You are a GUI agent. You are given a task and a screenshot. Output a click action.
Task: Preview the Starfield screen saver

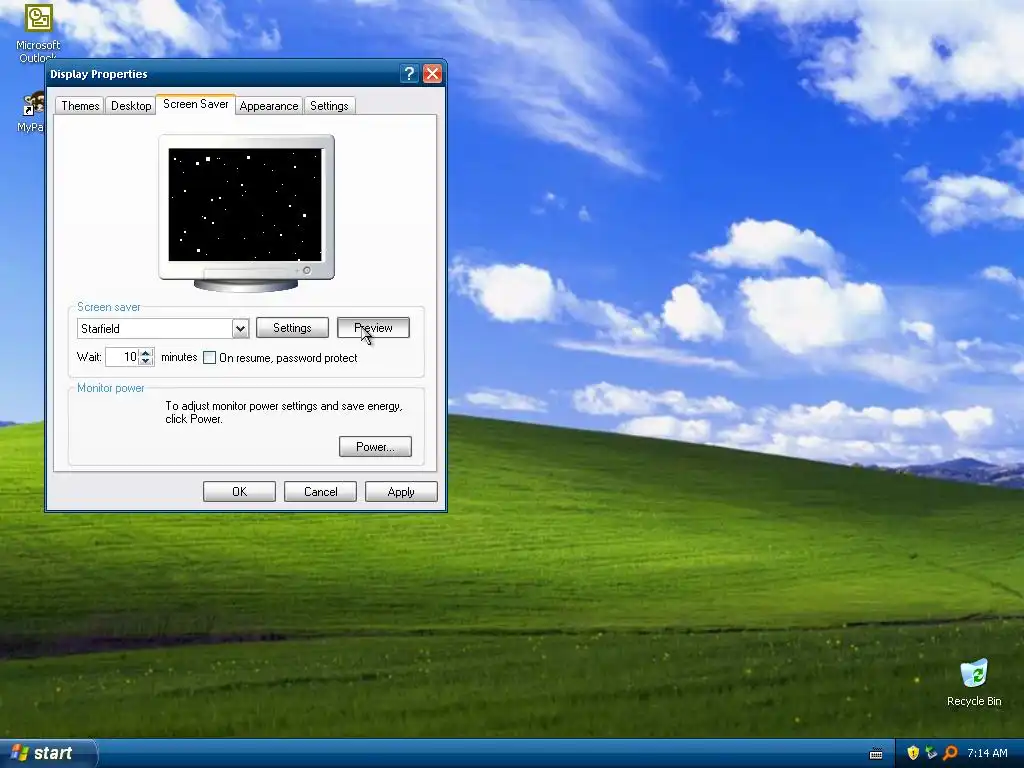click(x=373, y=328)
